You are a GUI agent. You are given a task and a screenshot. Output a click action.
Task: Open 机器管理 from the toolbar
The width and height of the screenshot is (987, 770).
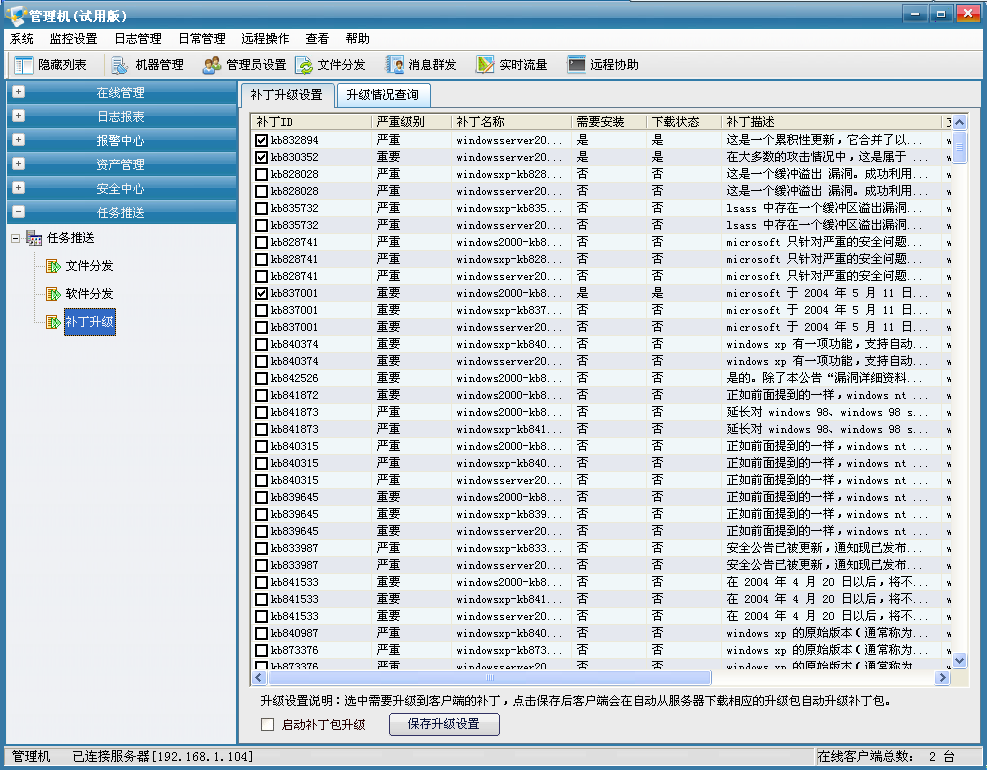pyautogui.click(x=120, y=65)
